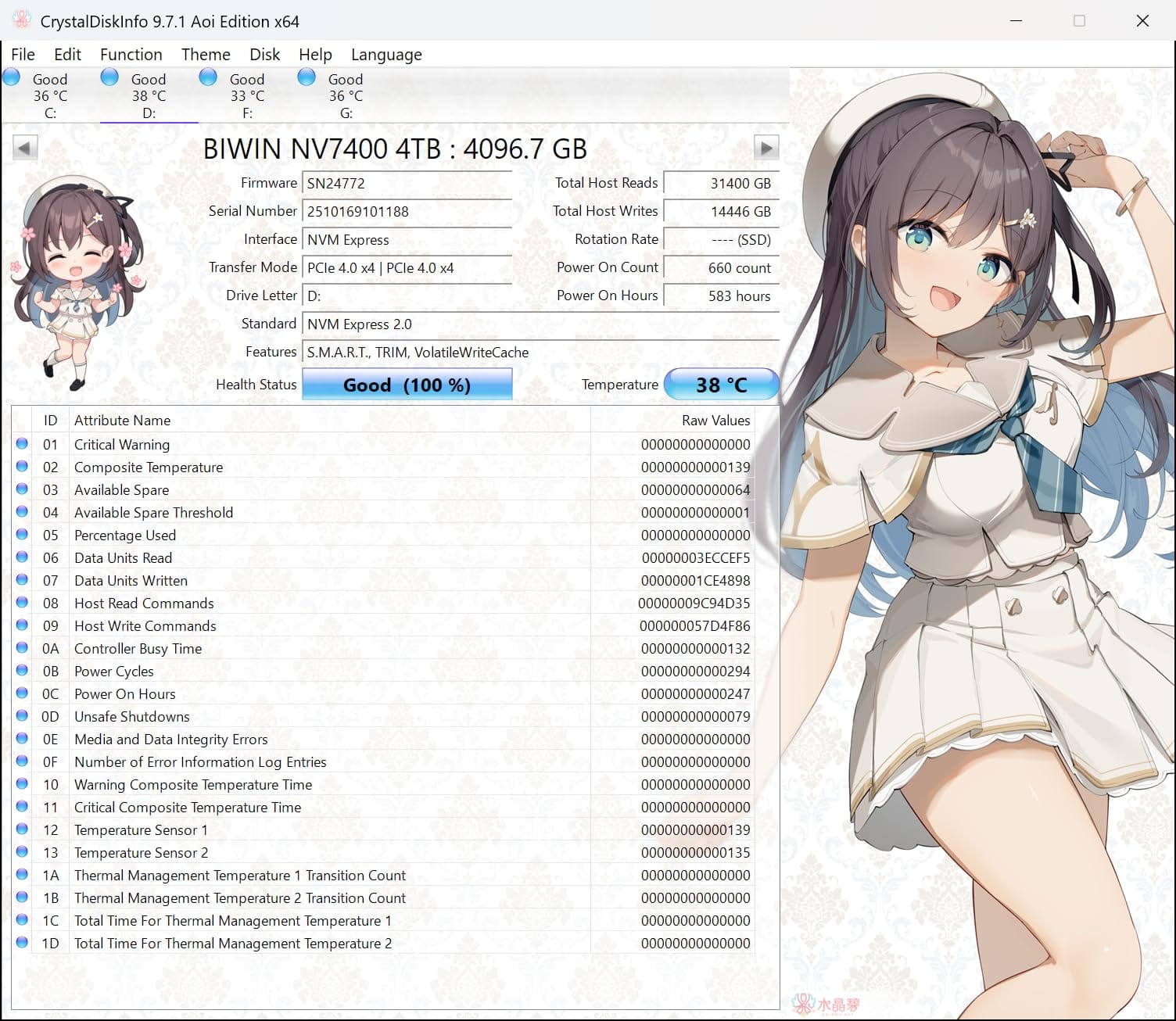Select the C: drive status icon
This screenshot has width=1176, height=1021.
pyautogui.click(x=12, y=77)
